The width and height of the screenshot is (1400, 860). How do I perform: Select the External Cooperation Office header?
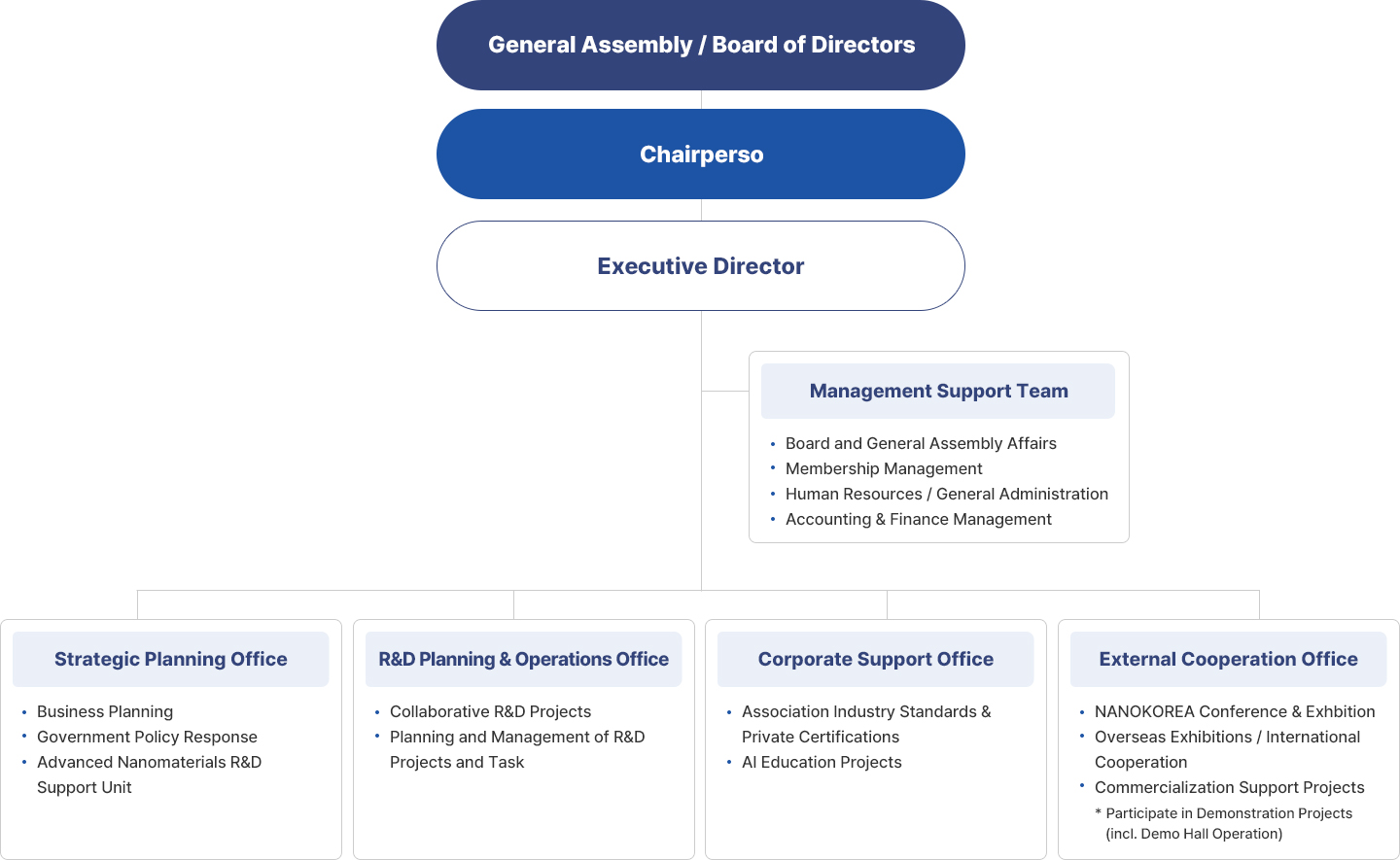pyautogui.click(x=1228, y=660)
